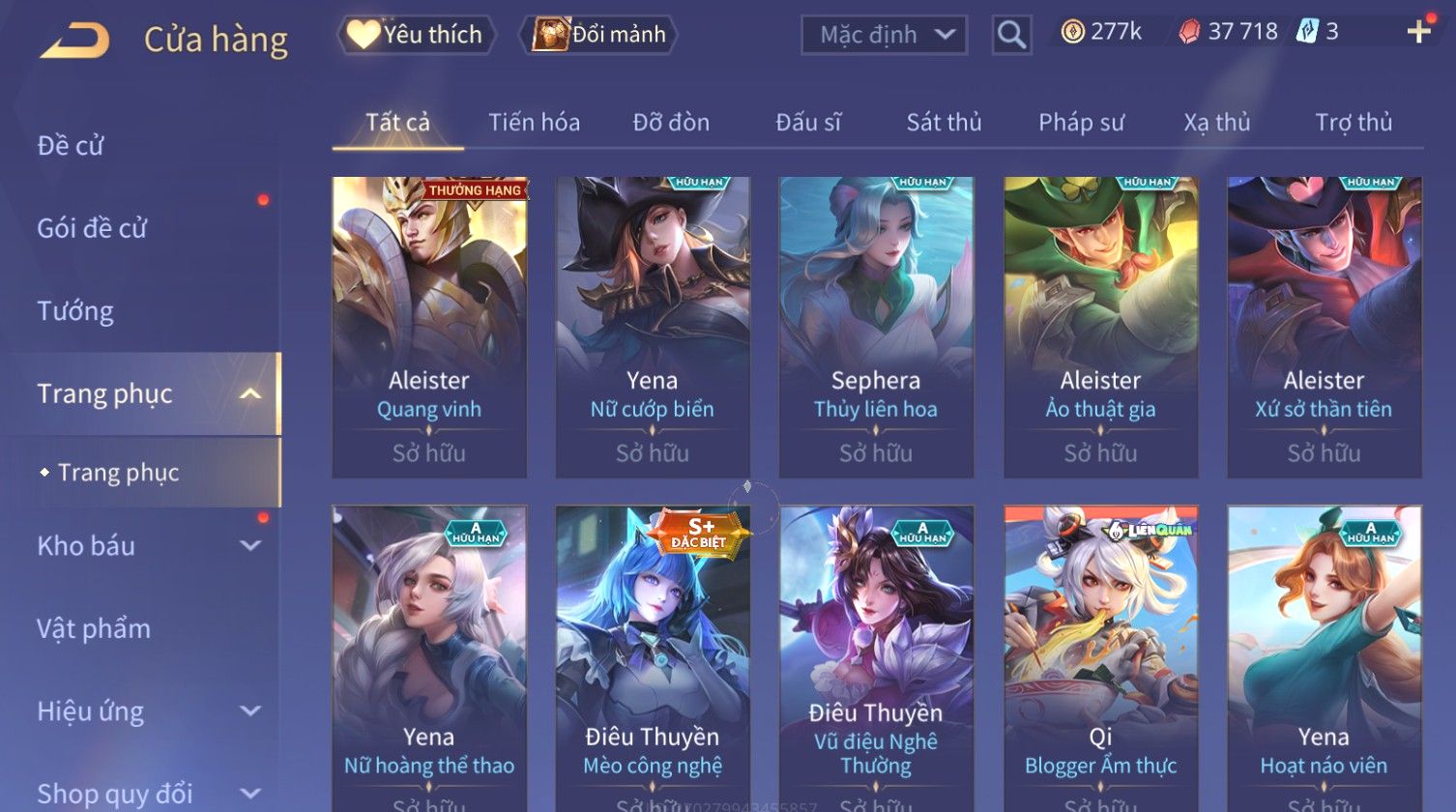The width and height of the screenshot is (1456, 812).
Task: Switch to the Pháp sư tab
Action: pos(1081,123)
